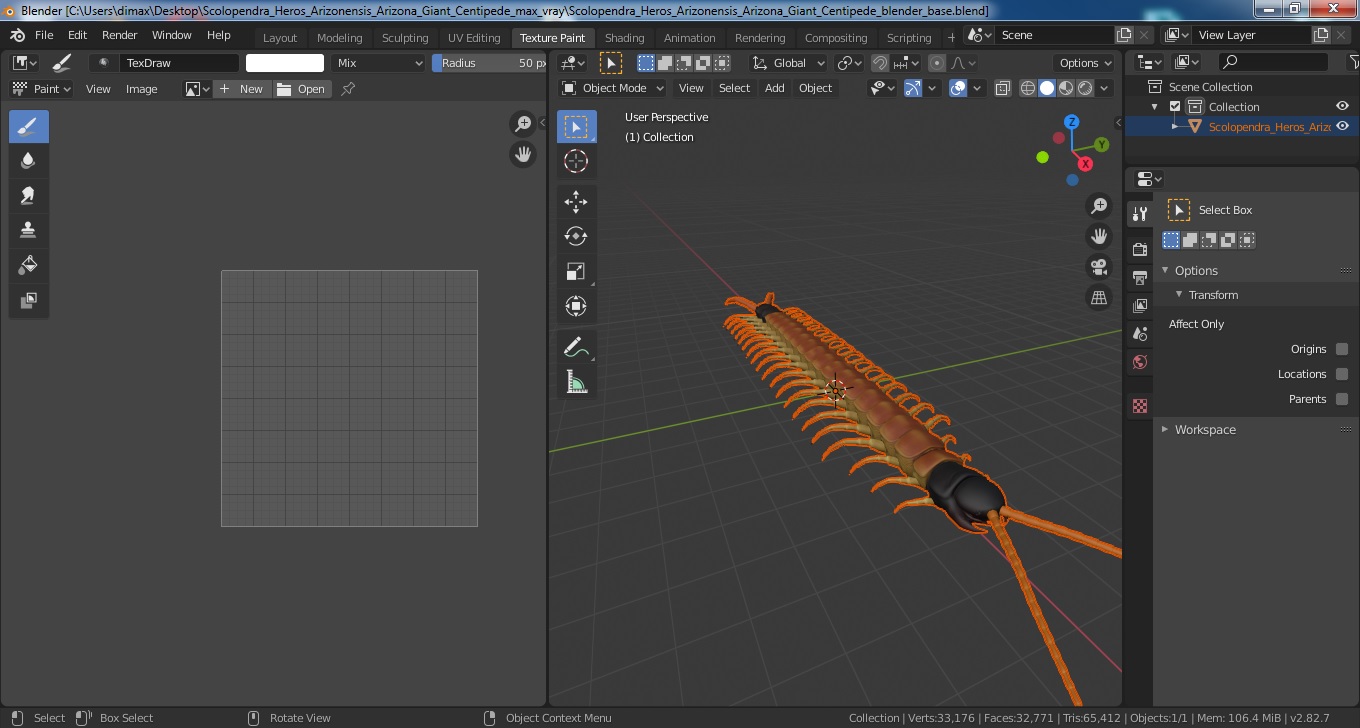Viewport: 1360px width, 728px height.
Task: Enable the Parents checkbox
Action: (1342, 399)
